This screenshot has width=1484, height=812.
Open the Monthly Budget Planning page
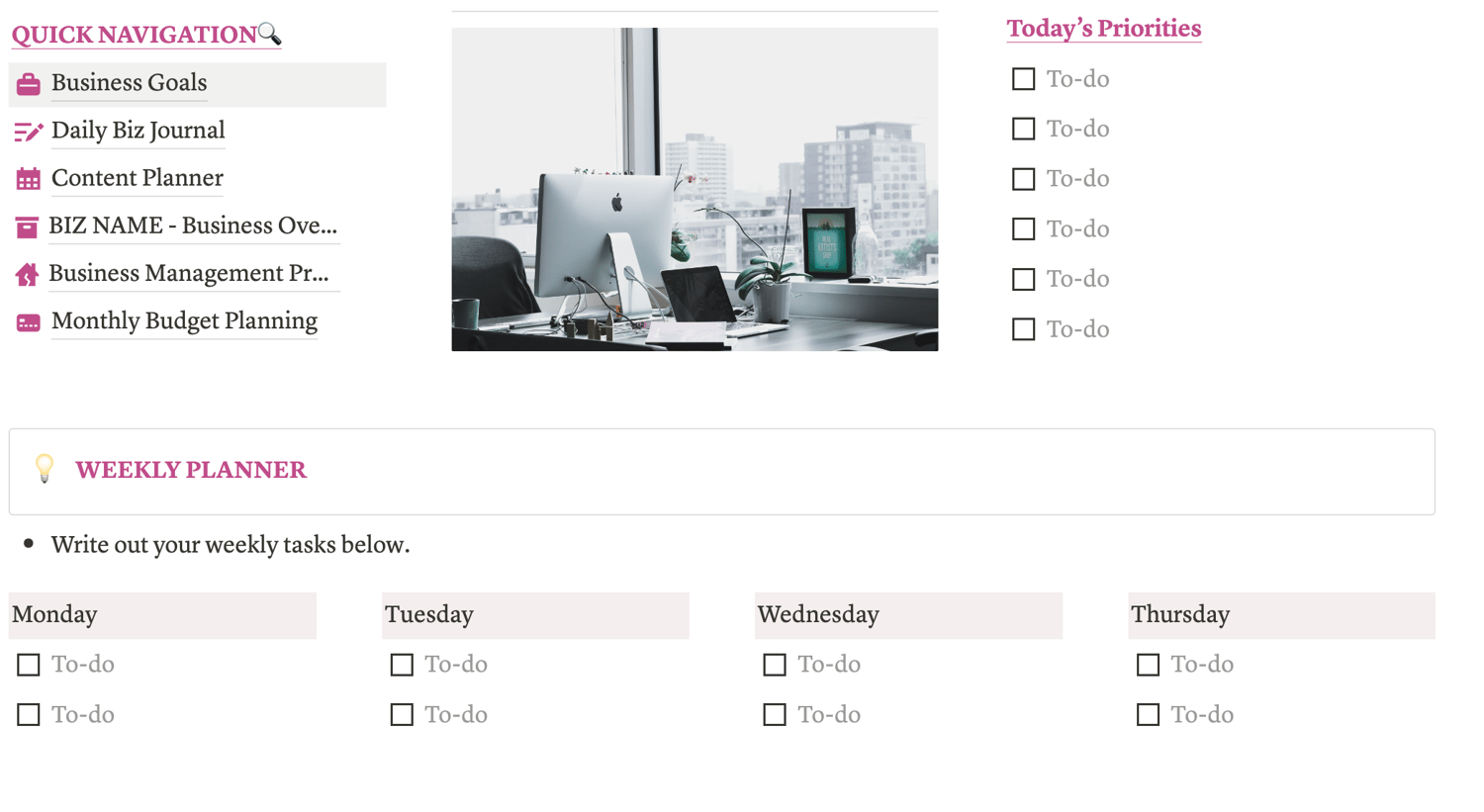tap(184, 321)
